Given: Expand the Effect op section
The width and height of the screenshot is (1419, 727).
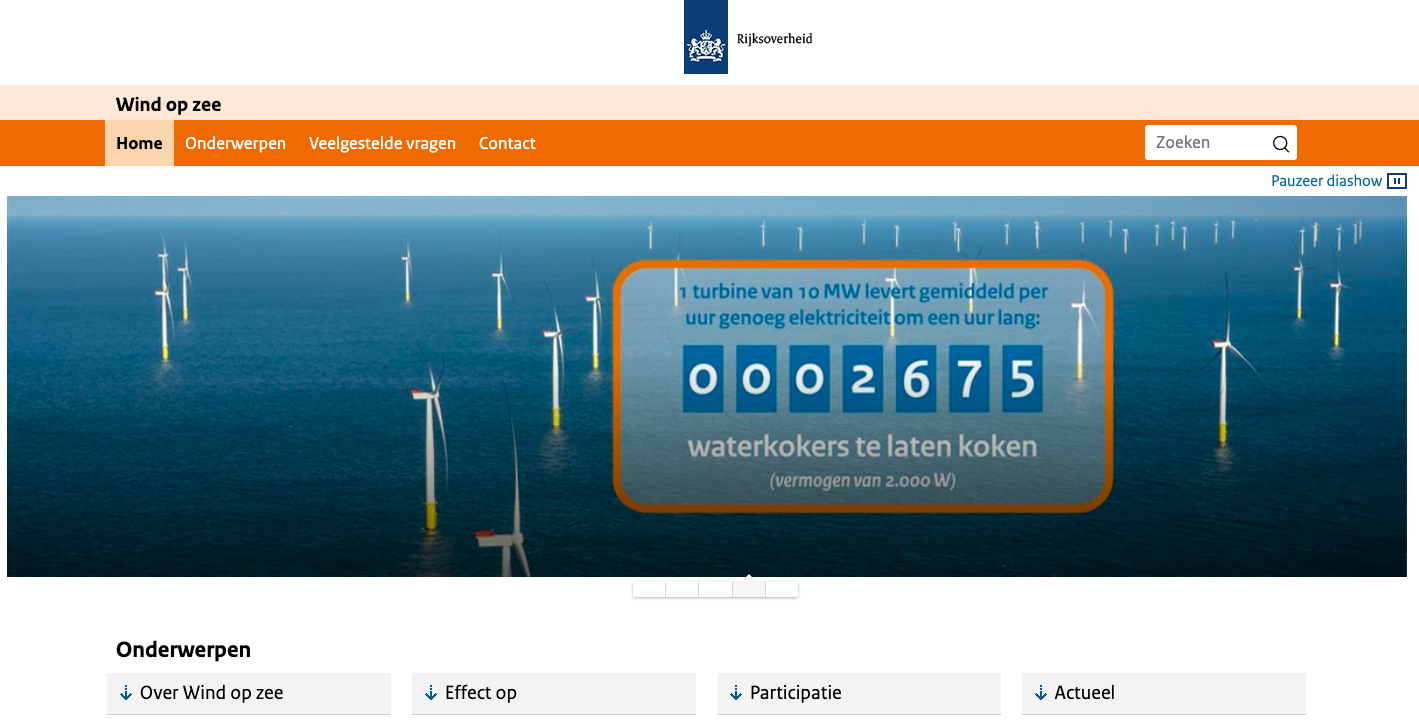Looking at the screenshot, I should tap(554, 693).
